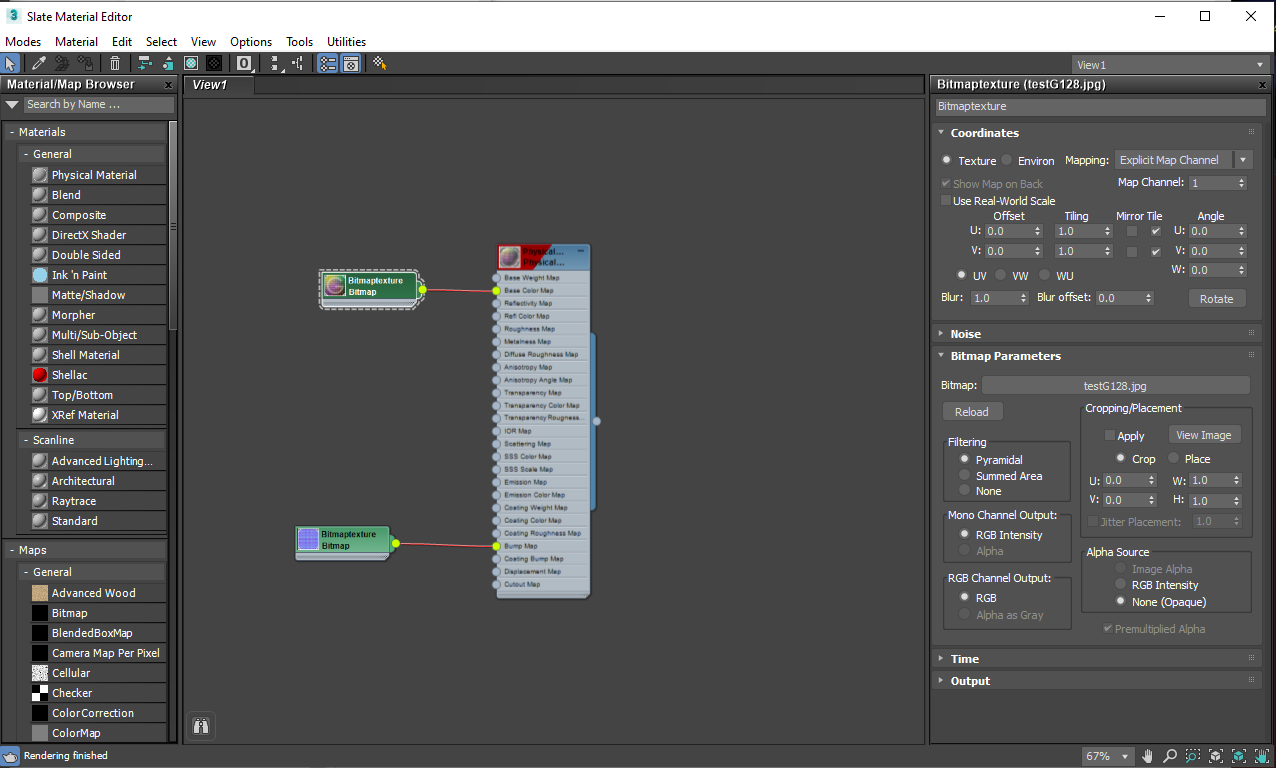The width and height of the screenshot is (1276, 768).
Task: Select the eyedropper Pick Material tool
Action: pos(37,63)
